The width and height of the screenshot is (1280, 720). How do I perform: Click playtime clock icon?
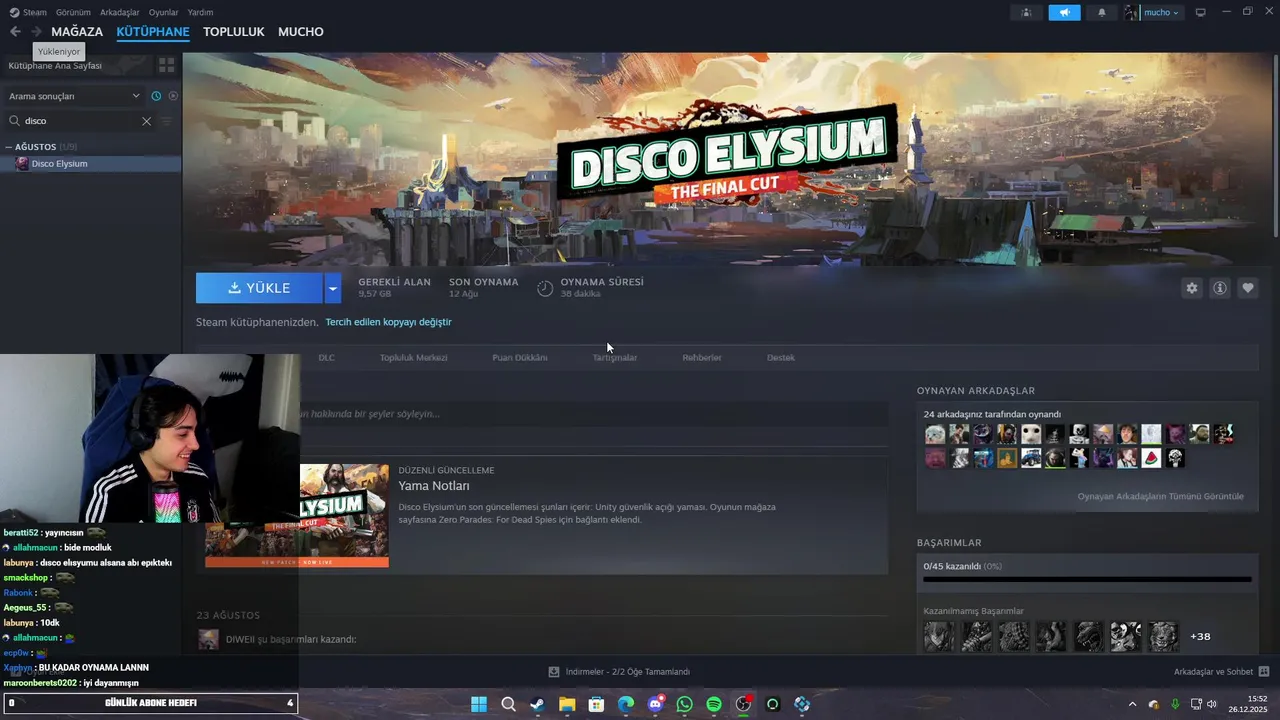tap(545, 288)
